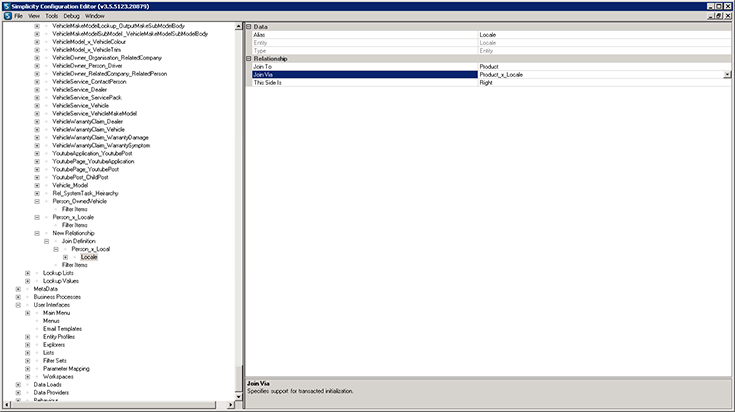Click tree panel vertical scrollbar down arrow
This screenshot has height=412, width=735.
click(x=238, y=398)
